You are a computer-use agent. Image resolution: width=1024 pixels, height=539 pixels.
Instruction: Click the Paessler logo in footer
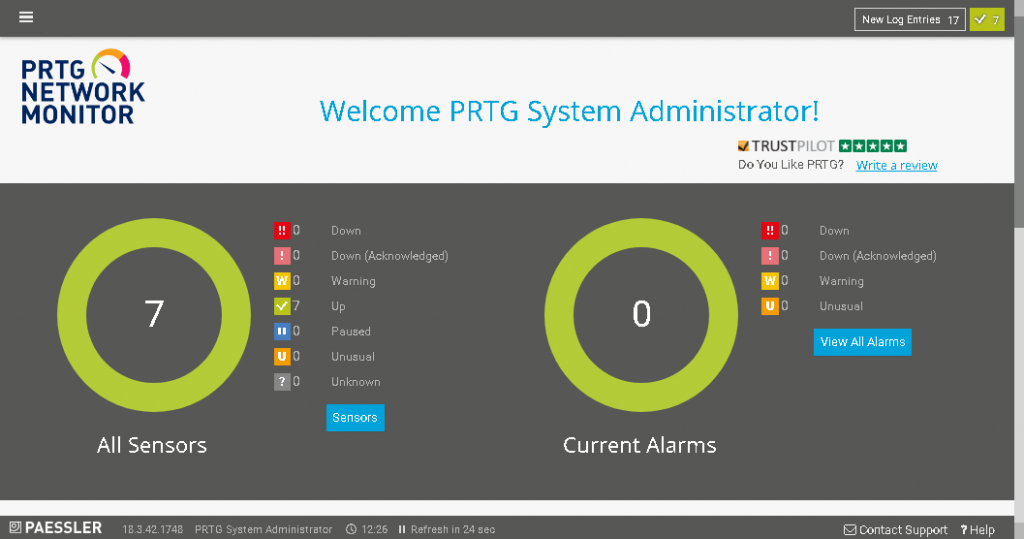[x=56, y=528]
